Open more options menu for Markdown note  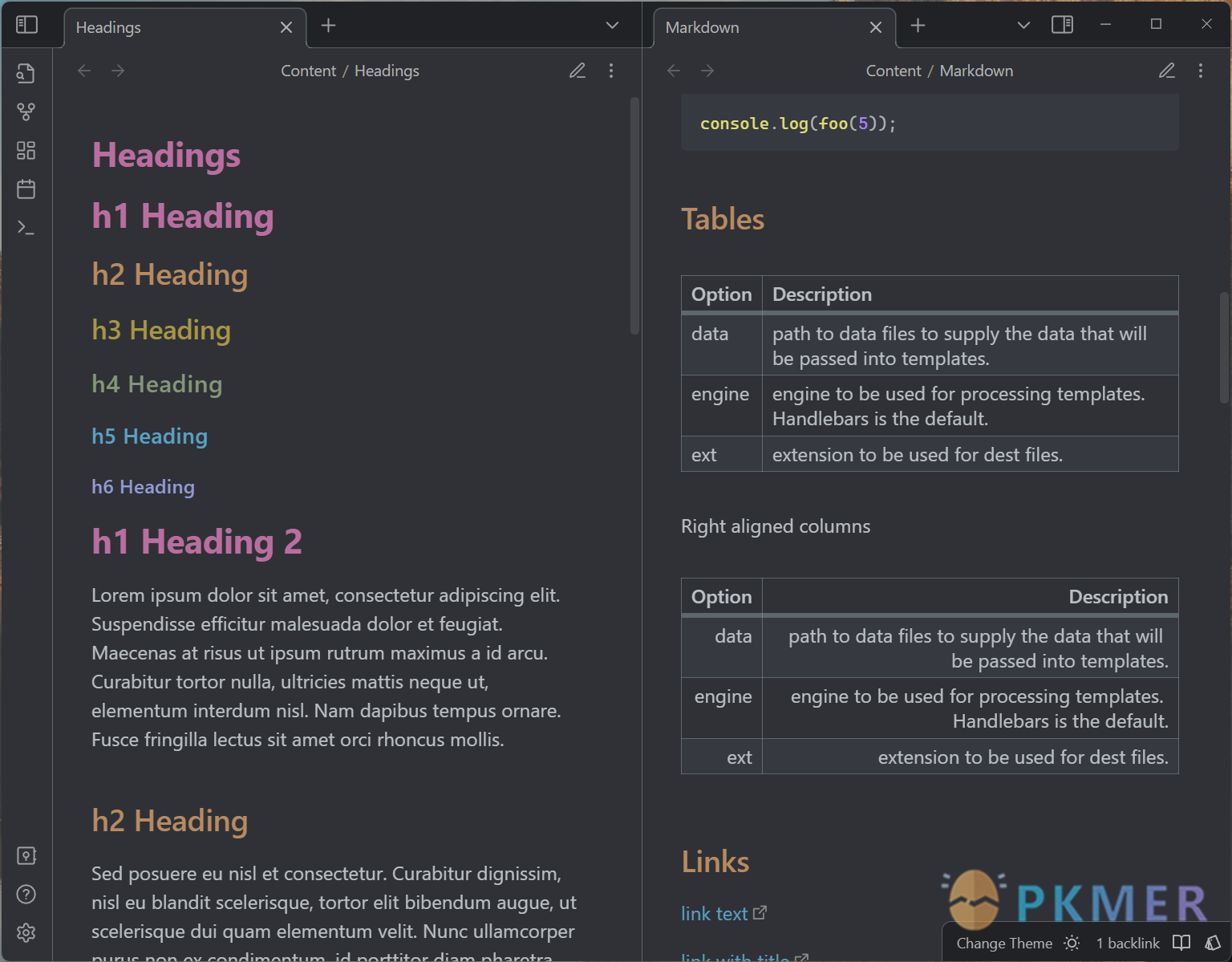[x=1200, y=71]
